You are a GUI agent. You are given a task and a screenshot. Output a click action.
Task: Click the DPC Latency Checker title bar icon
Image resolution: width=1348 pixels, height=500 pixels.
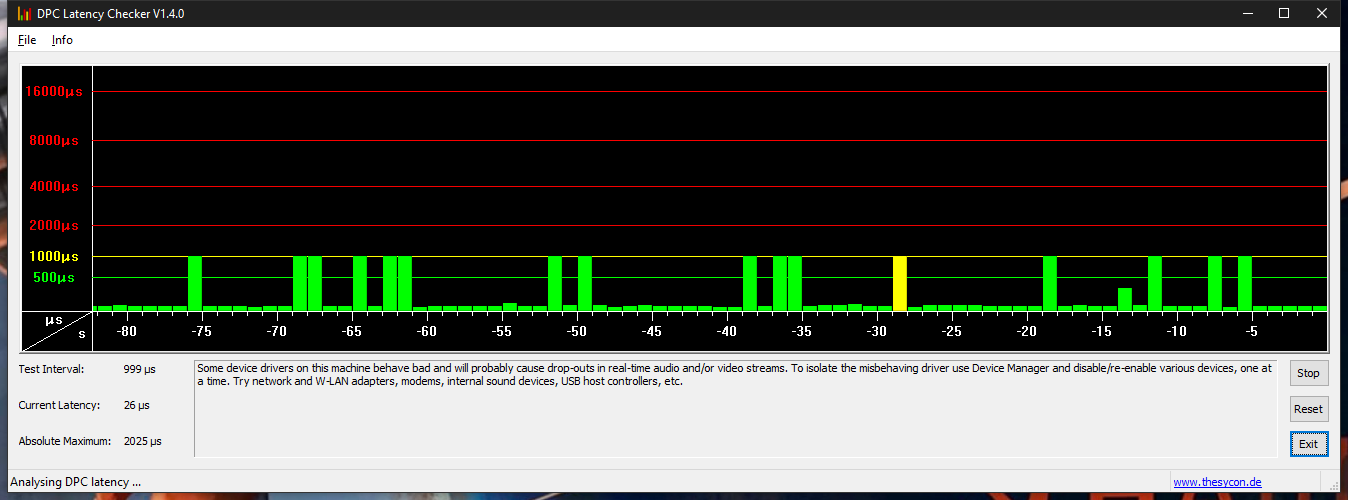23,13
